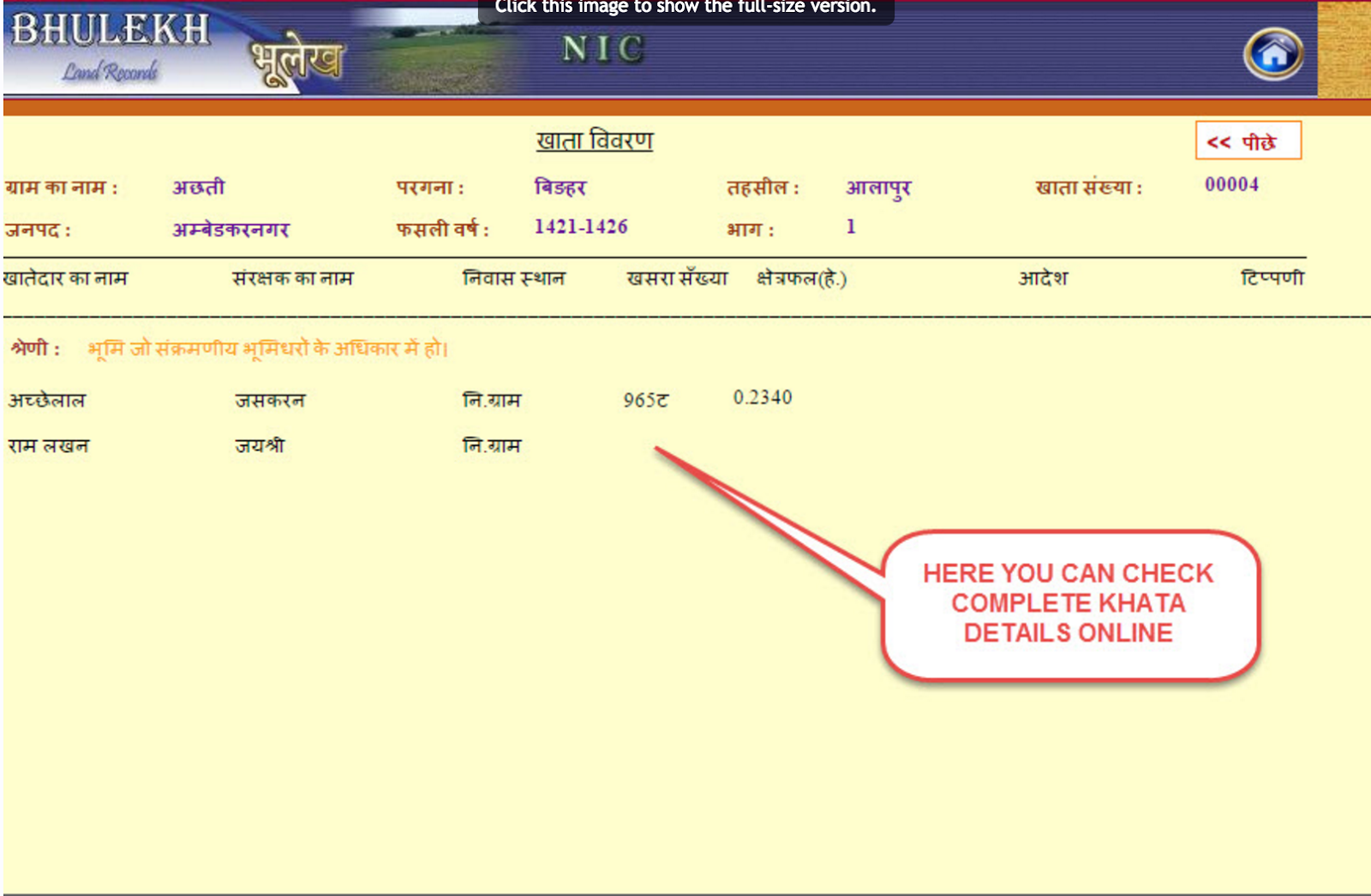Select guardian name 'जसकरन'
Image resolution: width=1371 pixels, height=896 pixels.
click(271, 400)
